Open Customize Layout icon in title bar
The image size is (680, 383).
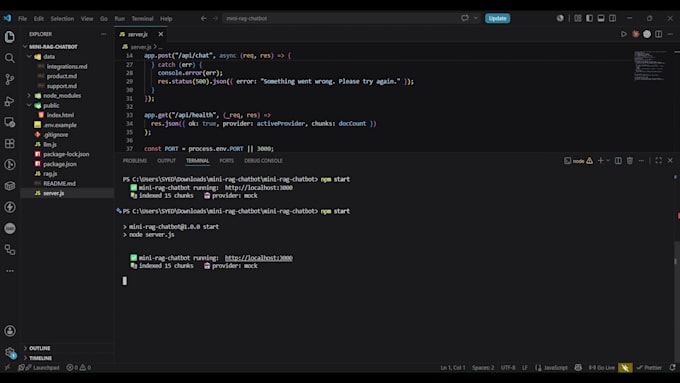(578, 18)
